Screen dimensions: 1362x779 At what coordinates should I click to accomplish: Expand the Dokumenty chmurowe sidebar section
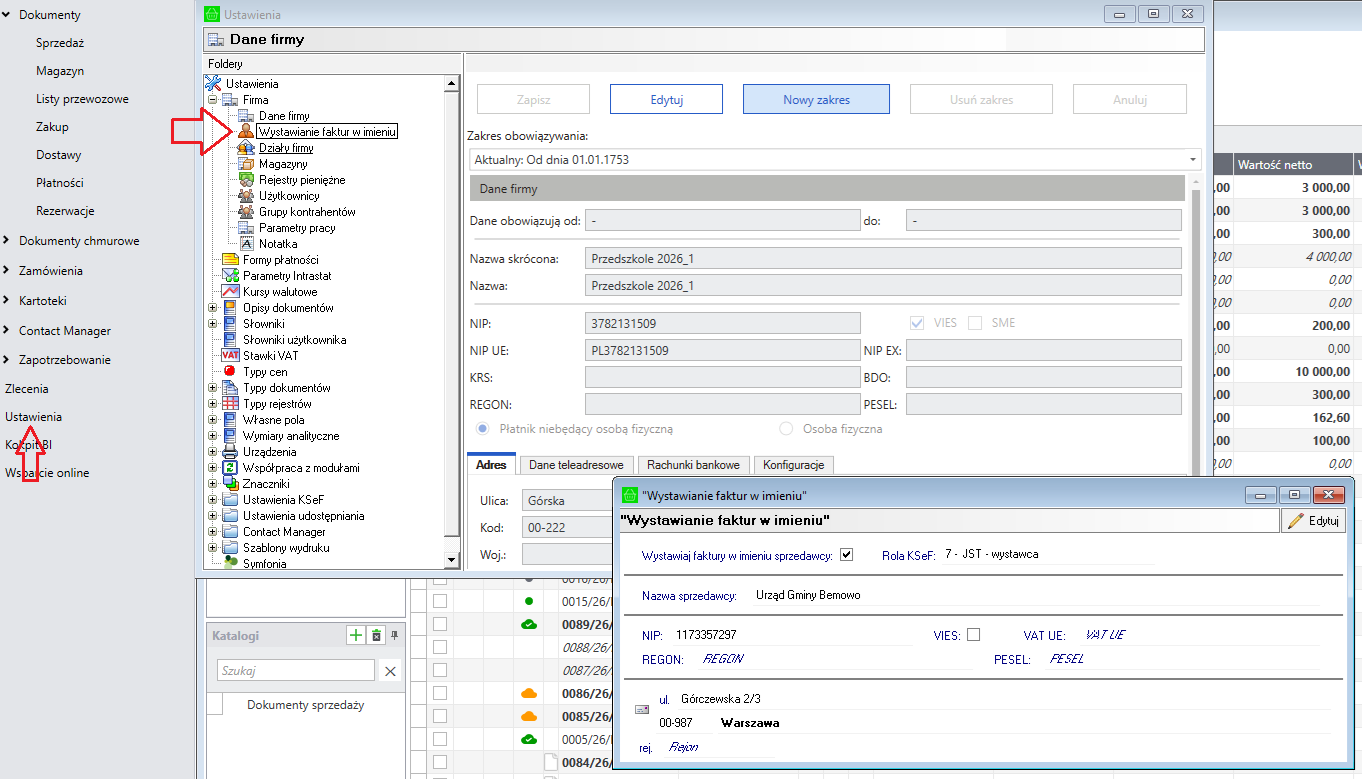coord(7,241)
